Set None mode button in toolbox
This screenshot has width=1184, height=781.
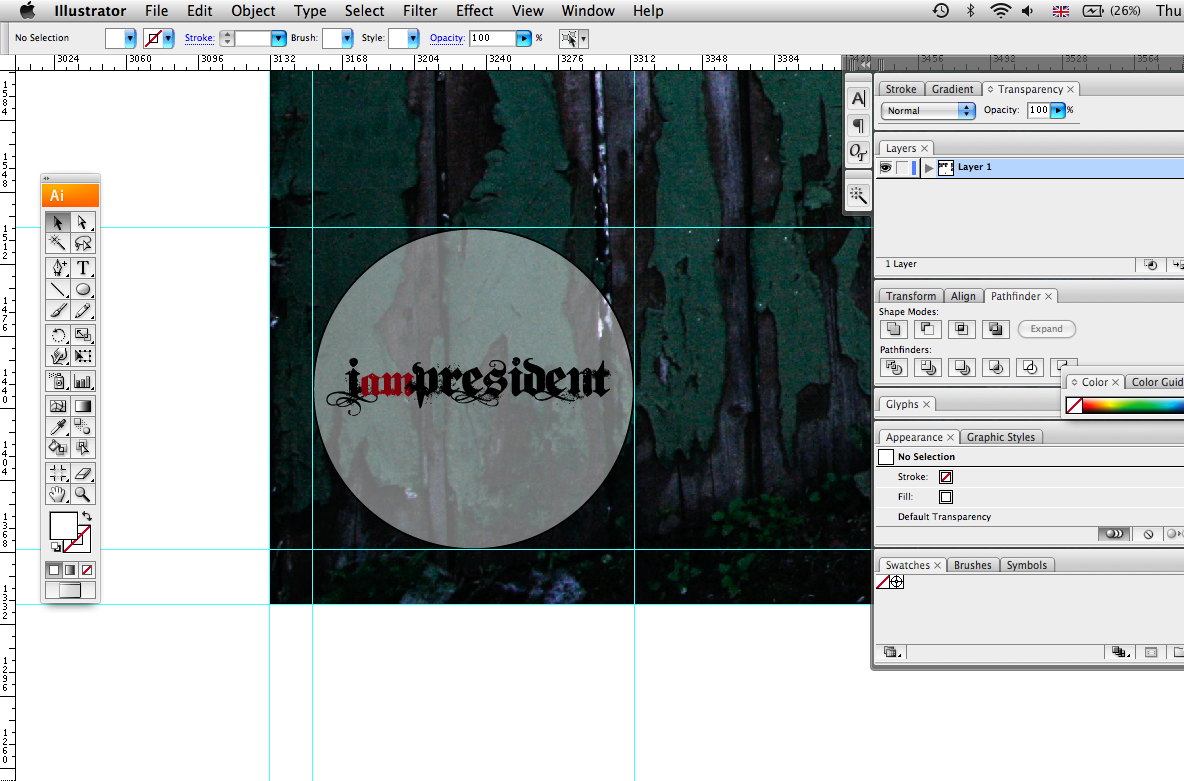click(x=87, y=570)
